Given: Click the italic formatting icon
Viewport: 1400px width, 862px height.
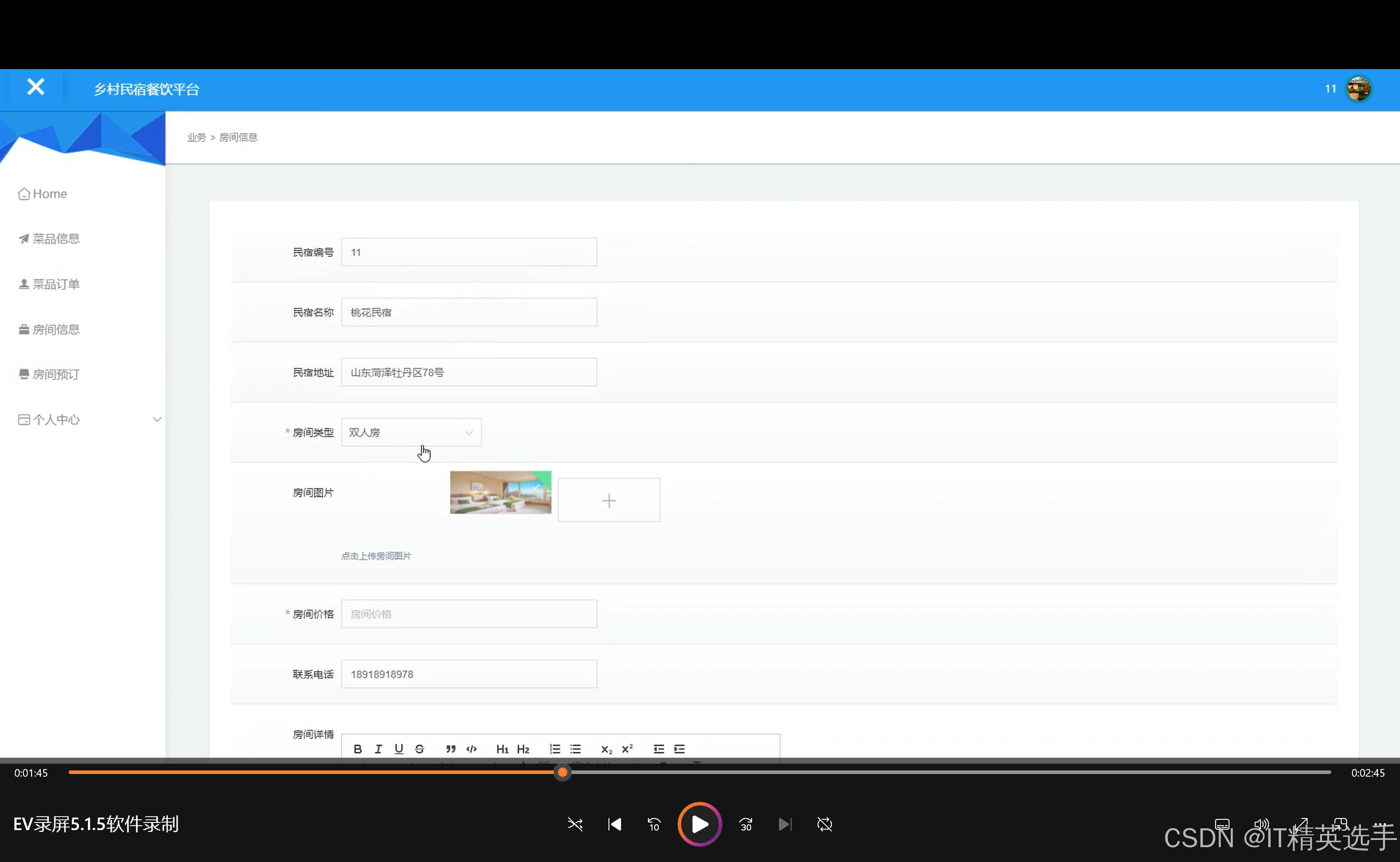Looking at the screenshot, I should tap(378, 748).
